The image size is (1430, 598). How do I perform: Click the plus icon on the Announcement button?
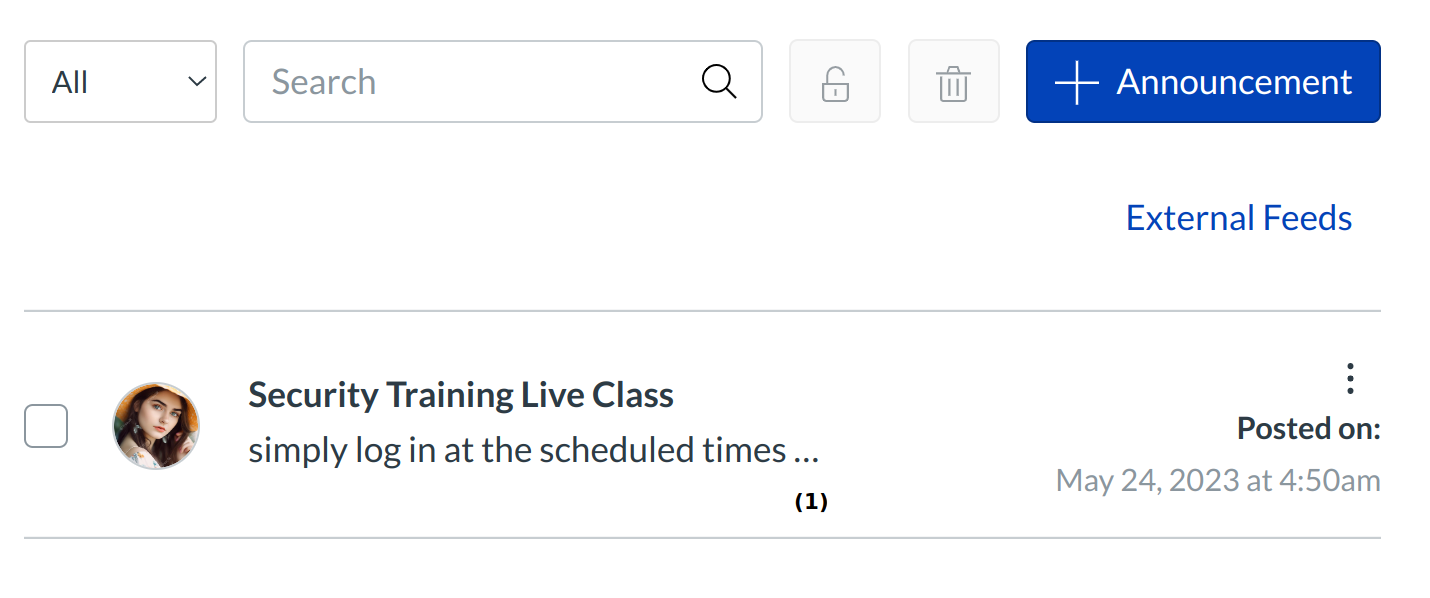point(1077,82)
